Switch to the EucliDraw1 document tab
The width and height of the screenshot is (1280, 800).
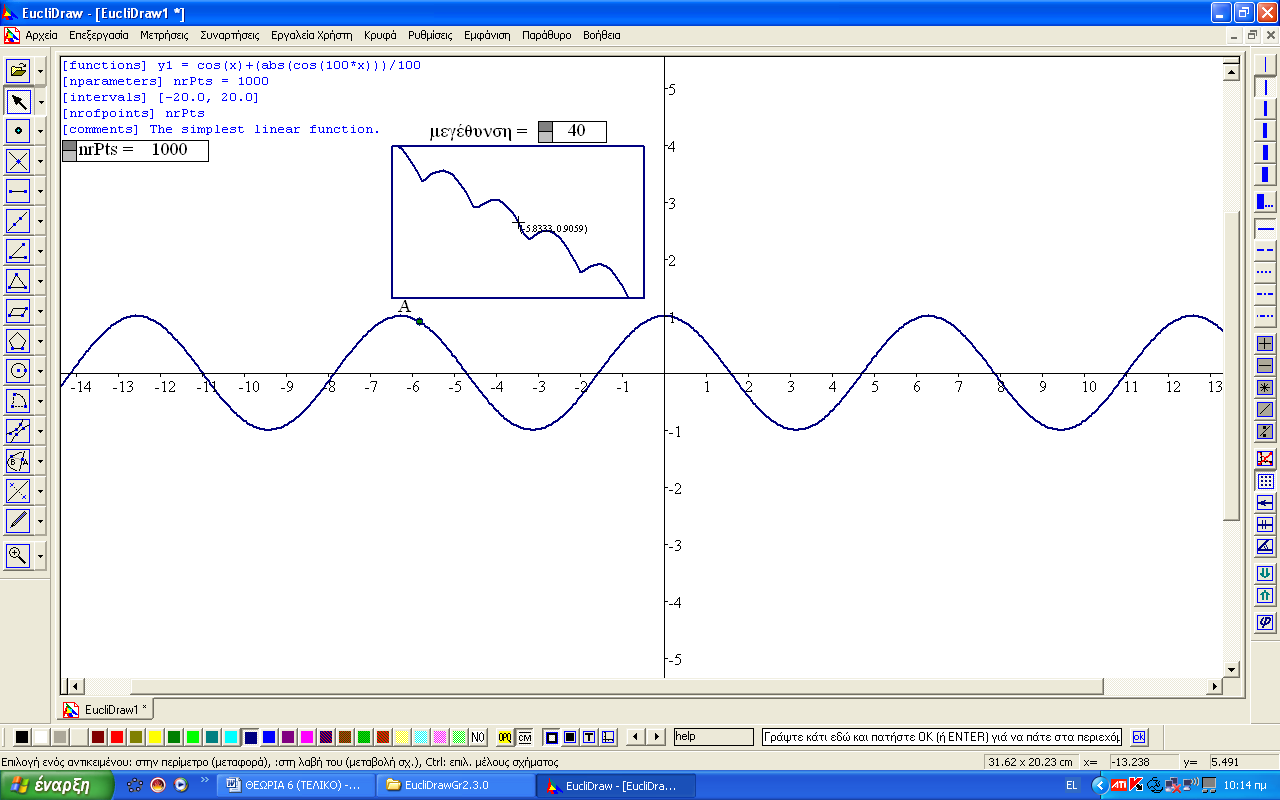[x=106, y=709]
